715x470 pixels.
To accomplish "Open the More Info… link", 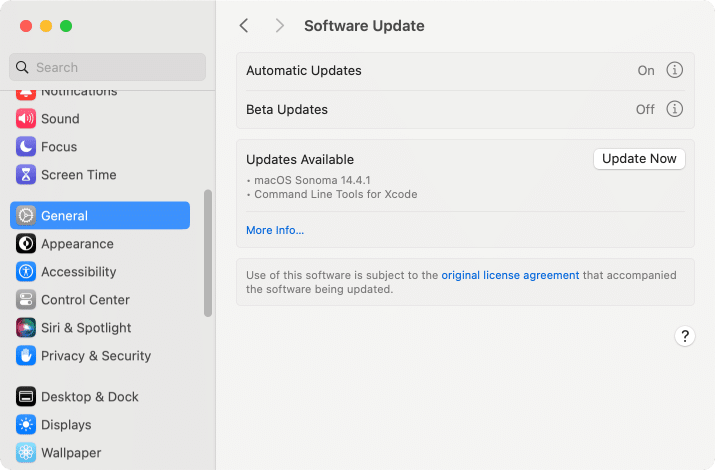I will tap(275, 230).
